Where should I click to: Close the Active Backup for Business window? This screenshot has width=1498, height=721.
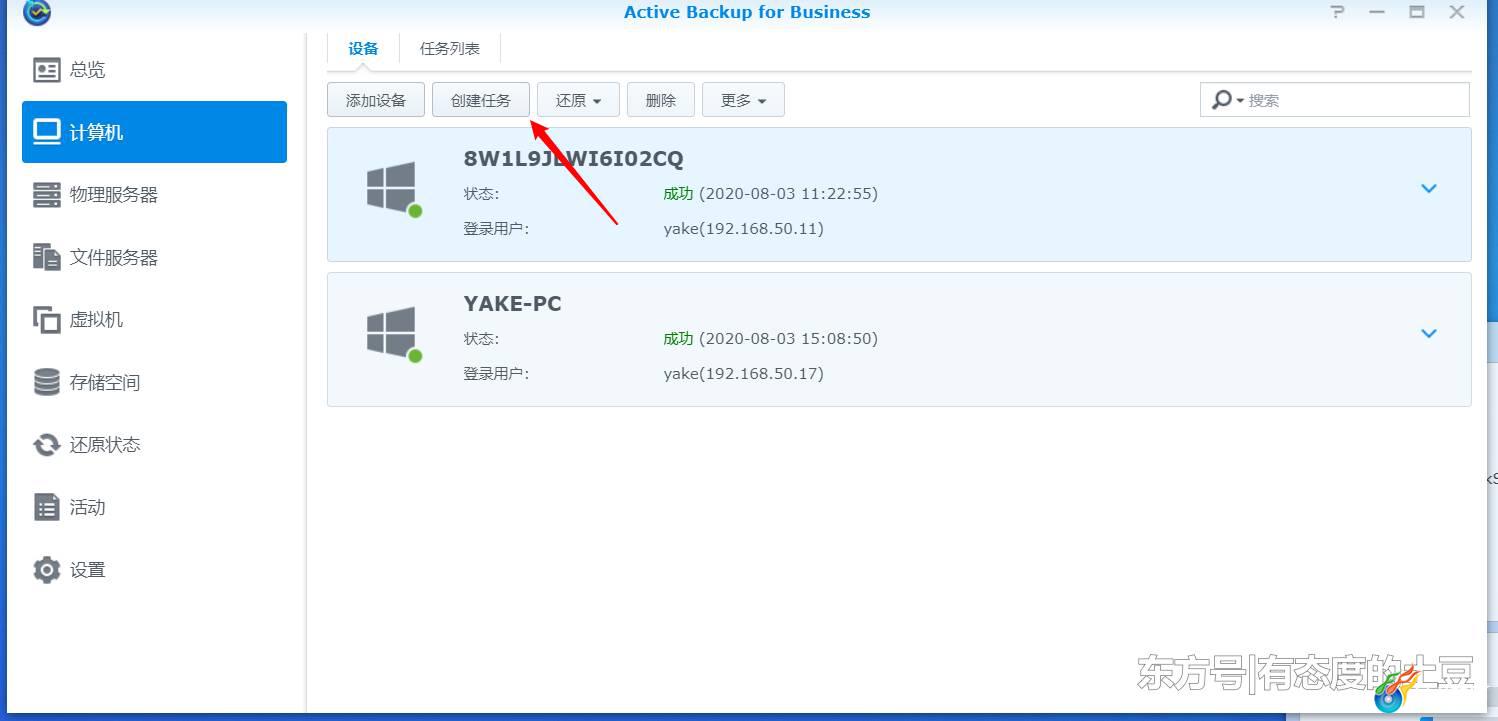(x=1457, y=12)
